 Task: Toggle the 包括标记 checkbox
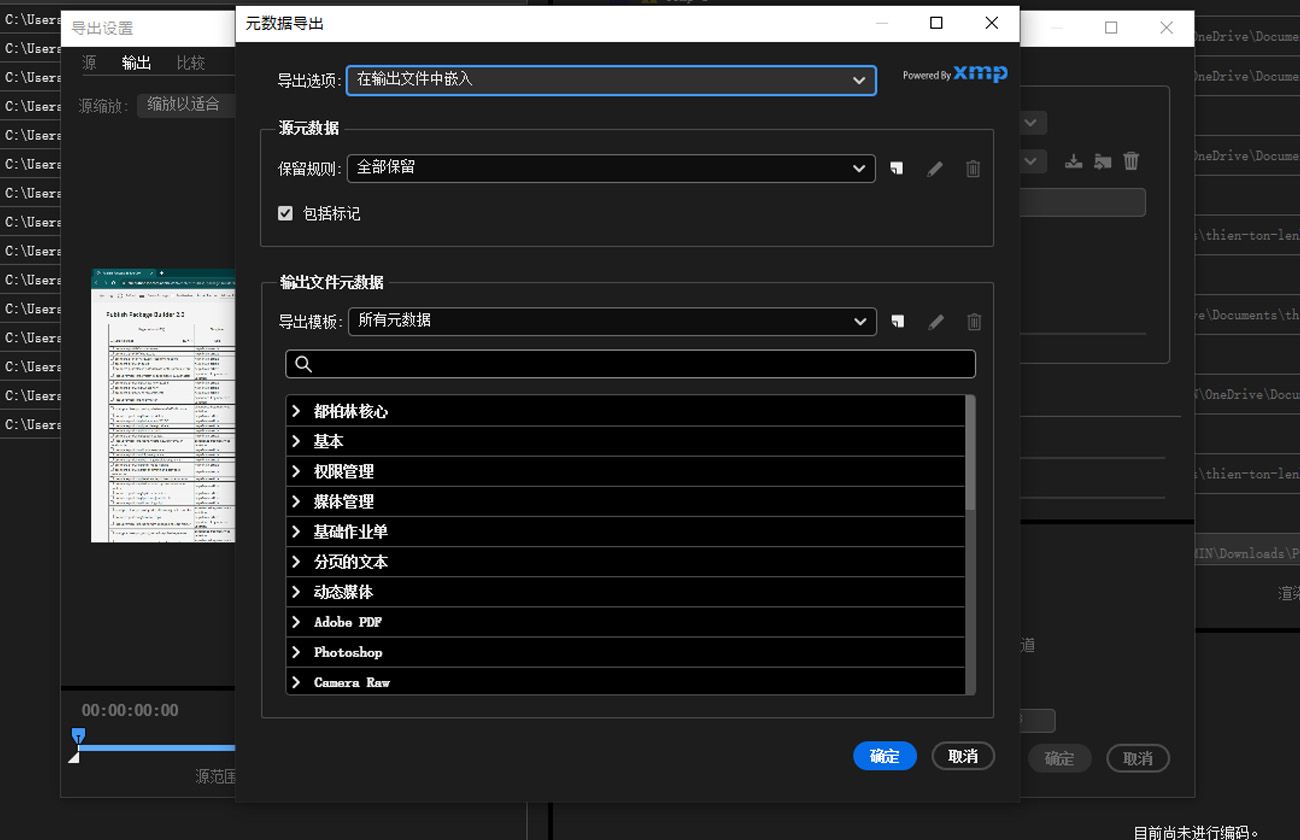pos(285,213)
